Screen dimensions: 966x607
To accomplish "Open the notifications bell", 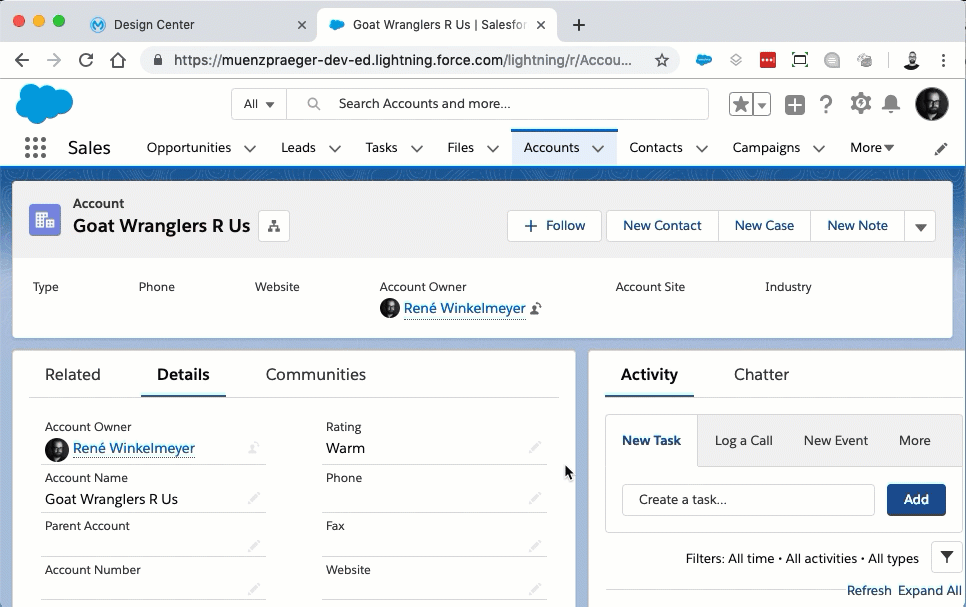I will point(891,104).
